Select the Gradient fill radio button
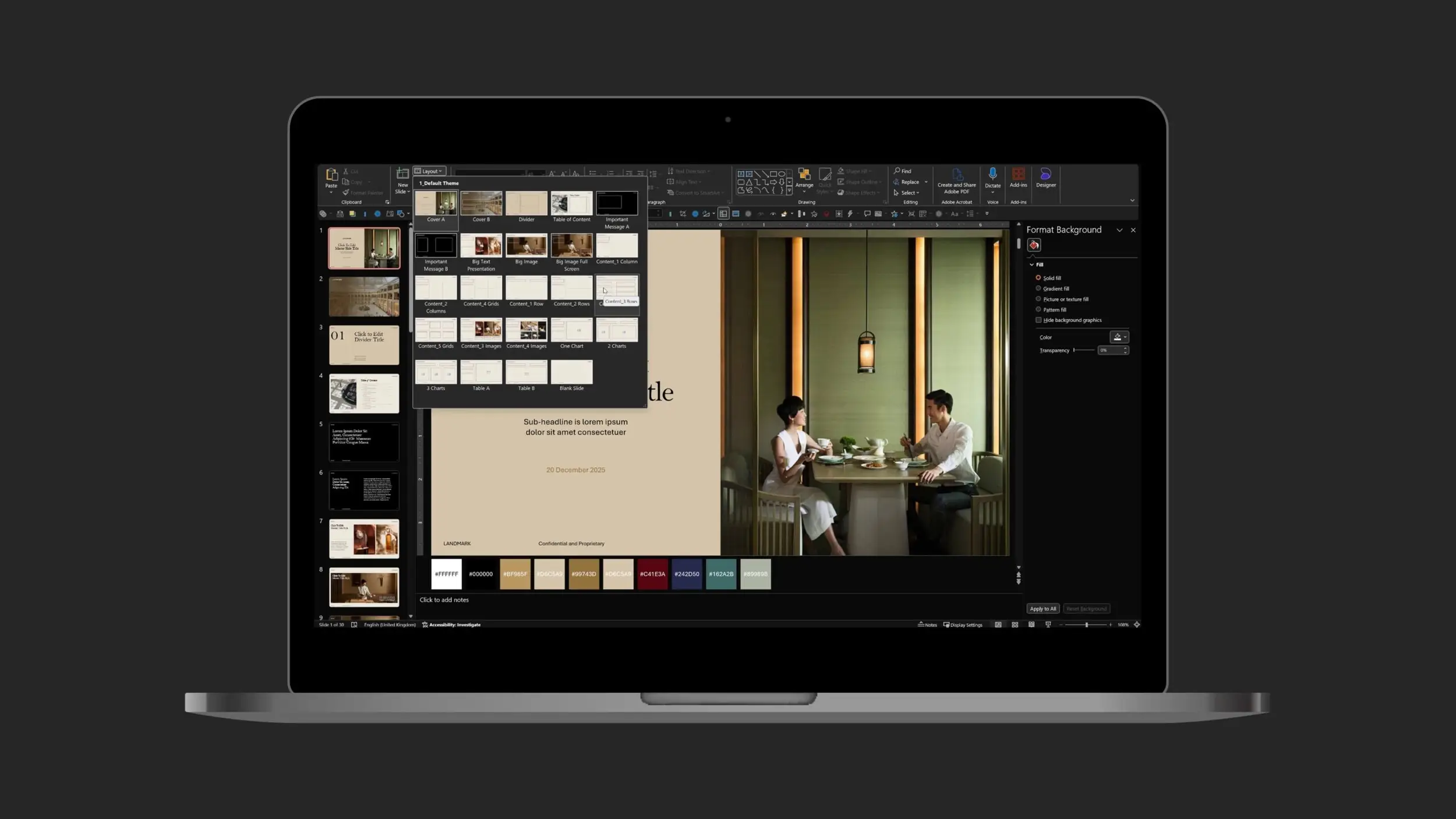The width and height of the screenshot is (1456, 819). point(1038,288)
